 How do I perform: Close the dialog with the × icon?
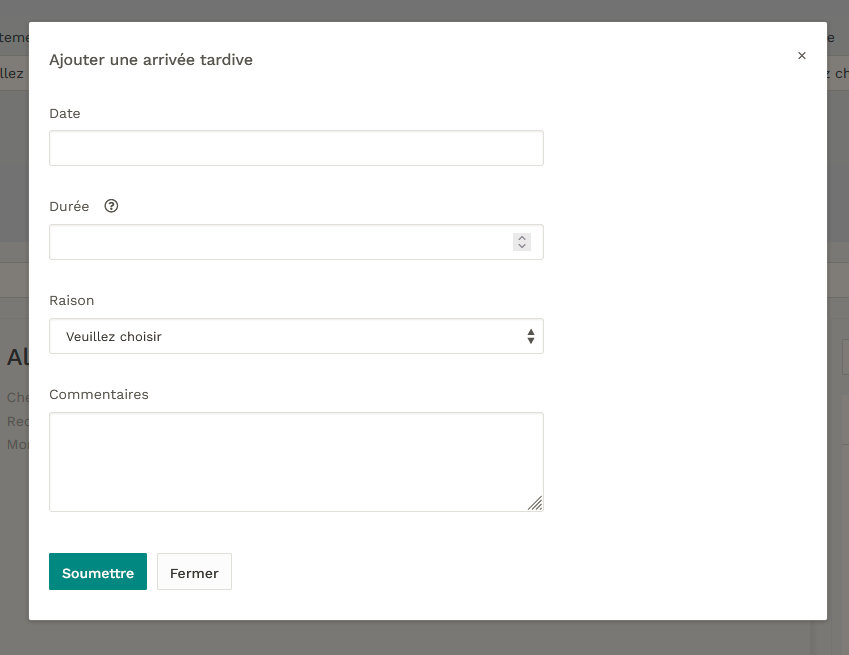(801, 56)
